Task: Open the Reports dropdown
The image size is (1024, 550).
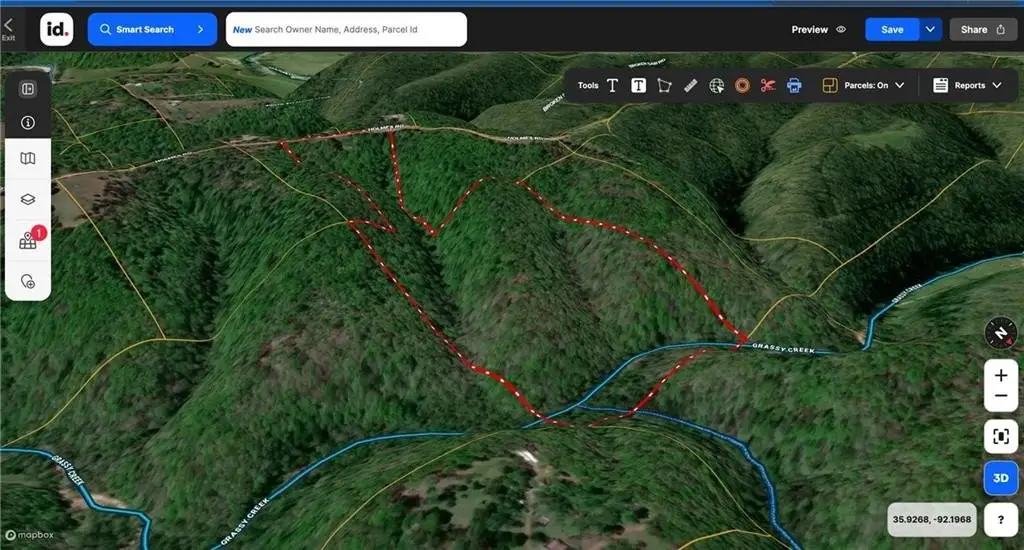Action: [x=967, y=86]
